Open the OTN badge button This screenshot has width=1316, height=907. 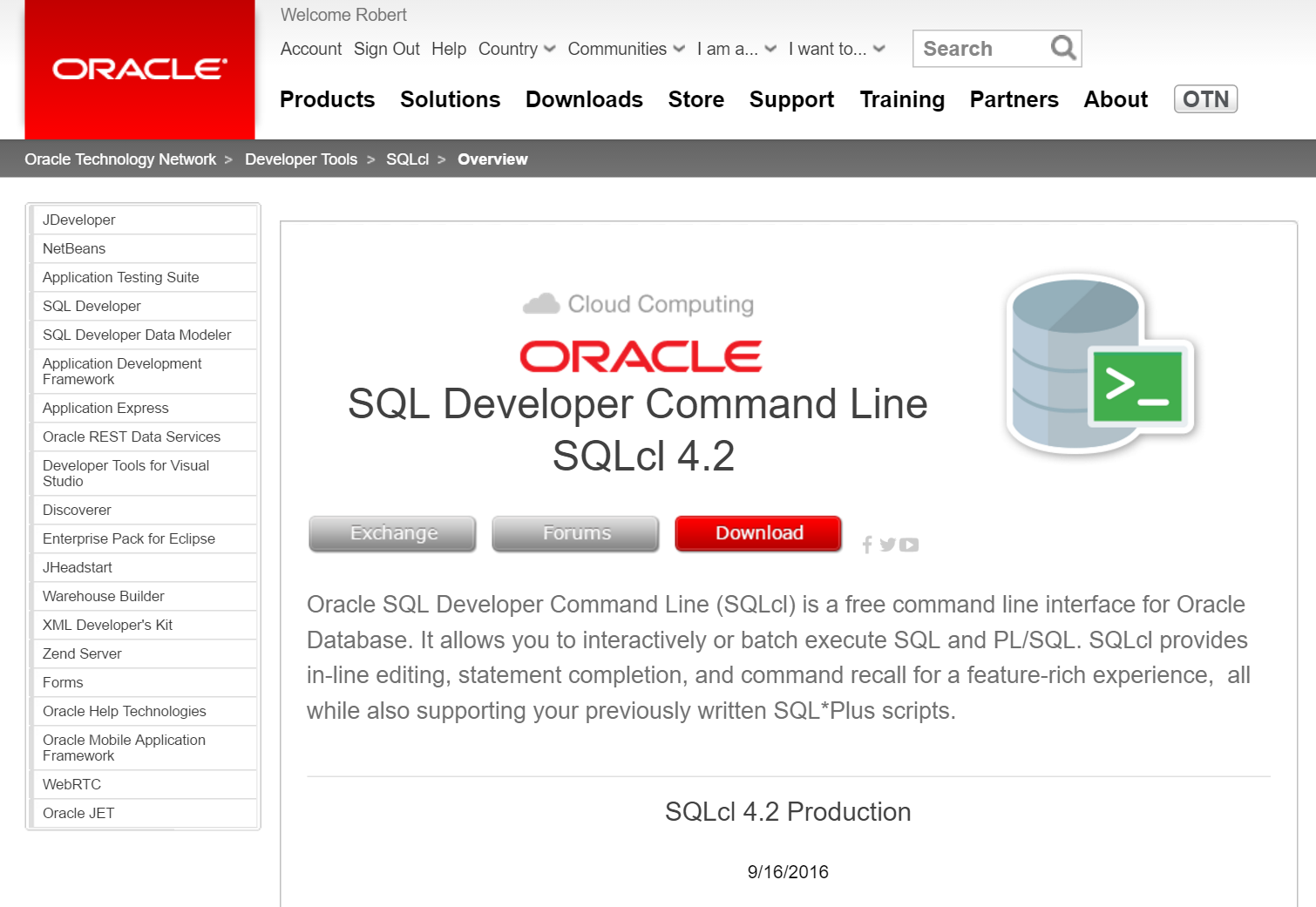[1204, 99]
